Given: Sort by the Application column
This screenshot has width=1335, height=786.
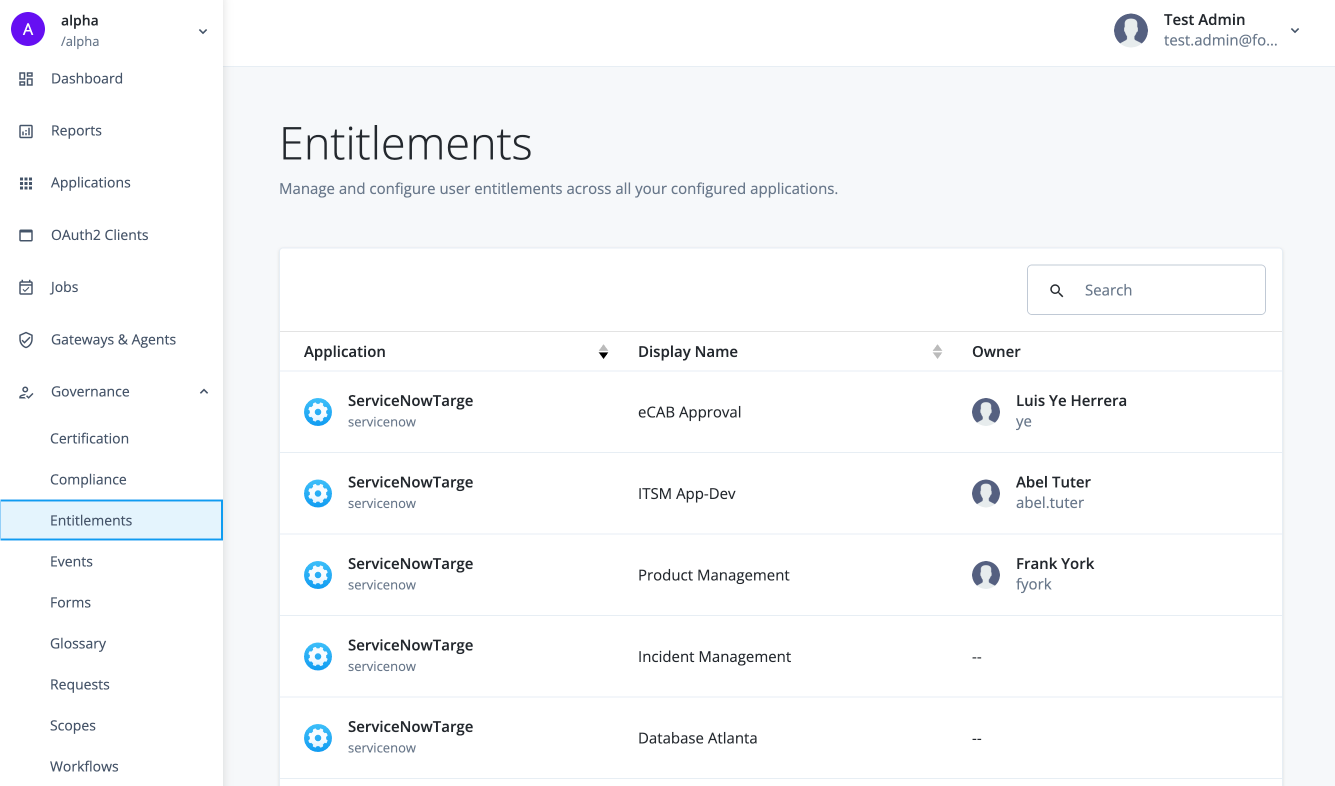Looking at the screenshot, I should pyautogui.click(x=603, y=351).
